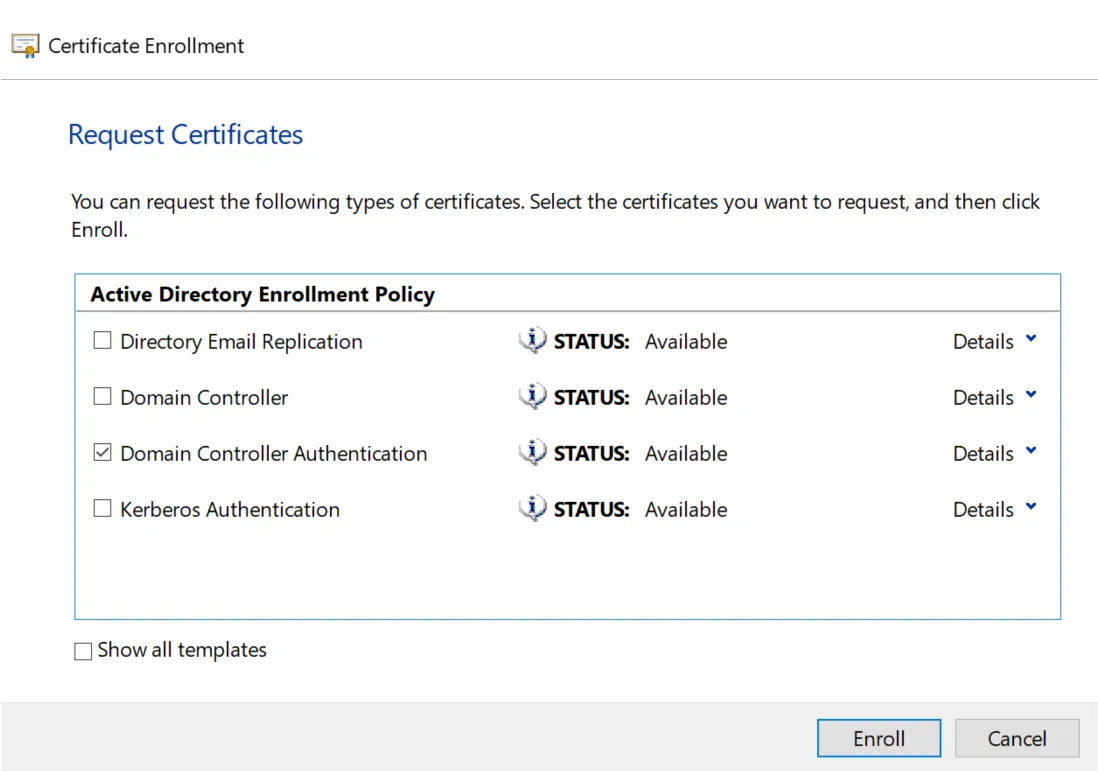Click the Cancel button

(1017, 738)
